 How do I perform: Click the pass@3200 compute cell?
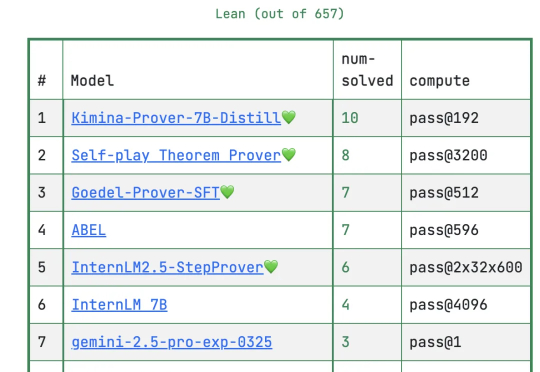point(466,155)
